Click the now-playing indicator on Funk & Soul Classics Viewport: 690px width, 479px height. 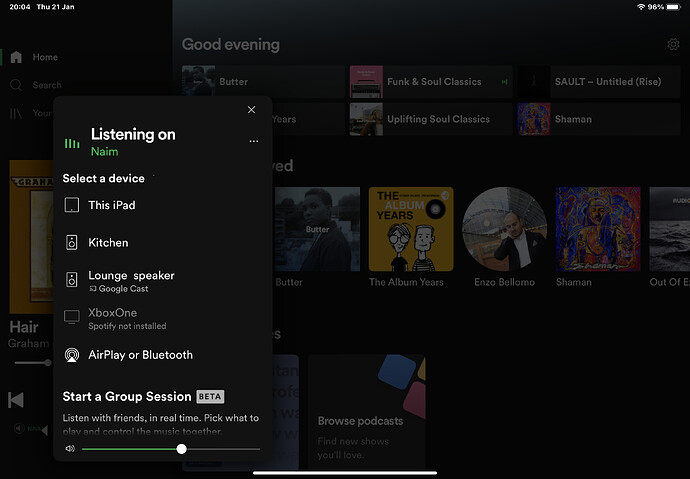[x=504, y=82]
